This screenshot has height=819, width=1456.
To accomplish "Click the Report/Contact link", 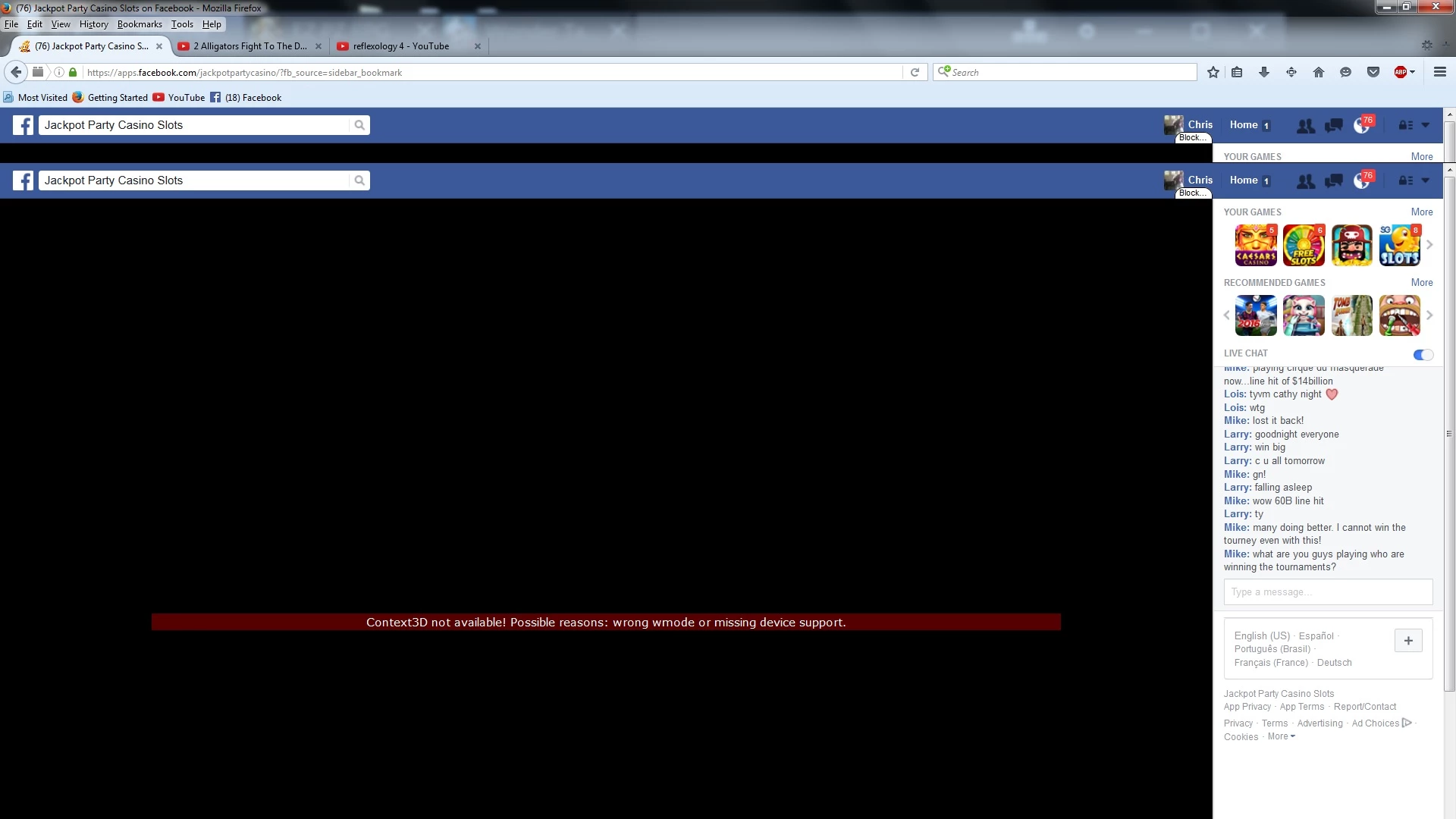I will pos(1364,707).
